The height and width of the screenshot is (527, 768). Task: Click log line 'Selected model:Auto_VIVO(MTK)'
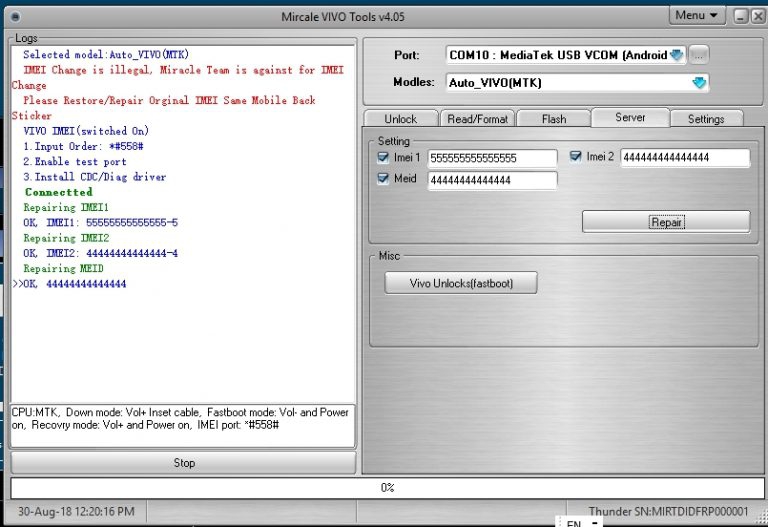tap(106, 54)
